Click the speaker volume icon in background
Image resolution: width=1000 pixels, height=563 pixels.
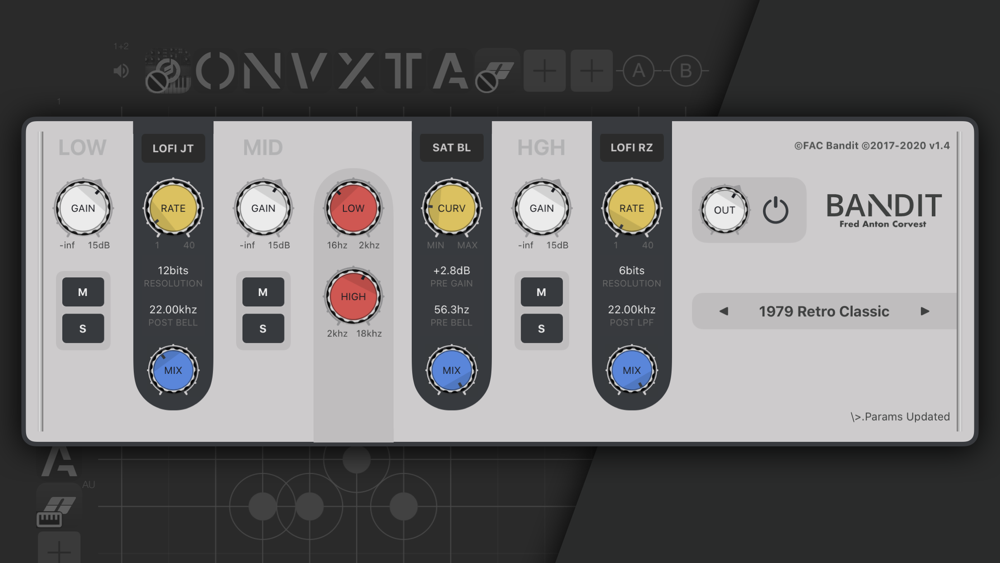pos(121,71)
